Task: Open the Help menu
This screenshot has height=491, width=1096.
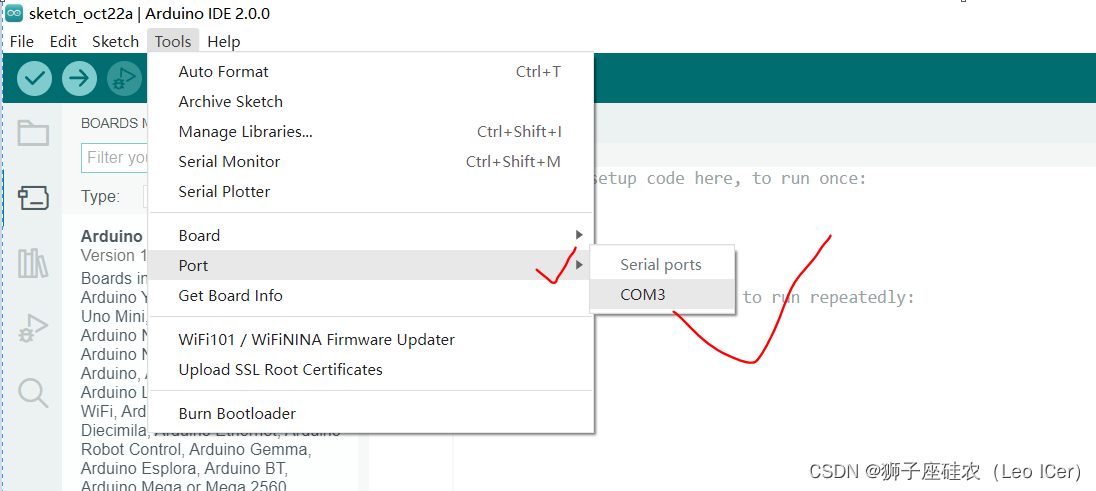Action: point(224,41)
